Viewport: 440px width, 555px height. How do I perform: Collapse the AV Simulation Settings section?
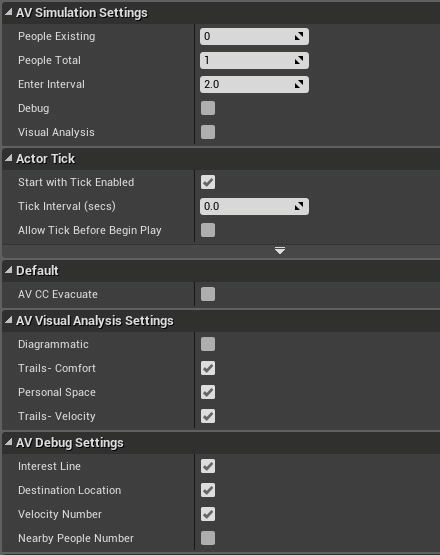click(x=8, y=13)
